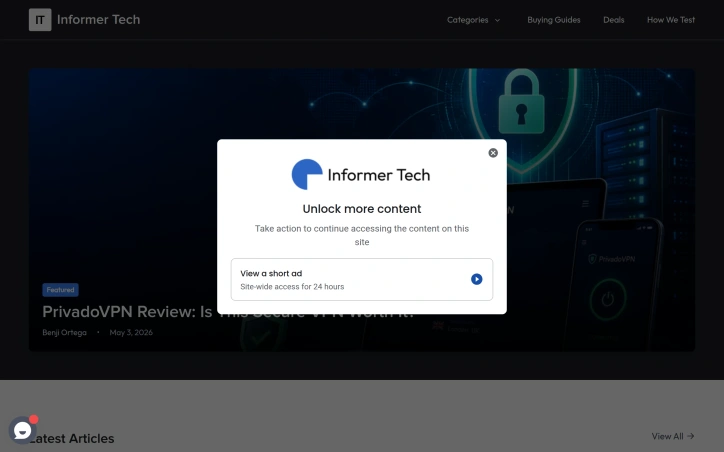Open How We Test page
The height and width of the screenshot is (452, 724).
670,20
